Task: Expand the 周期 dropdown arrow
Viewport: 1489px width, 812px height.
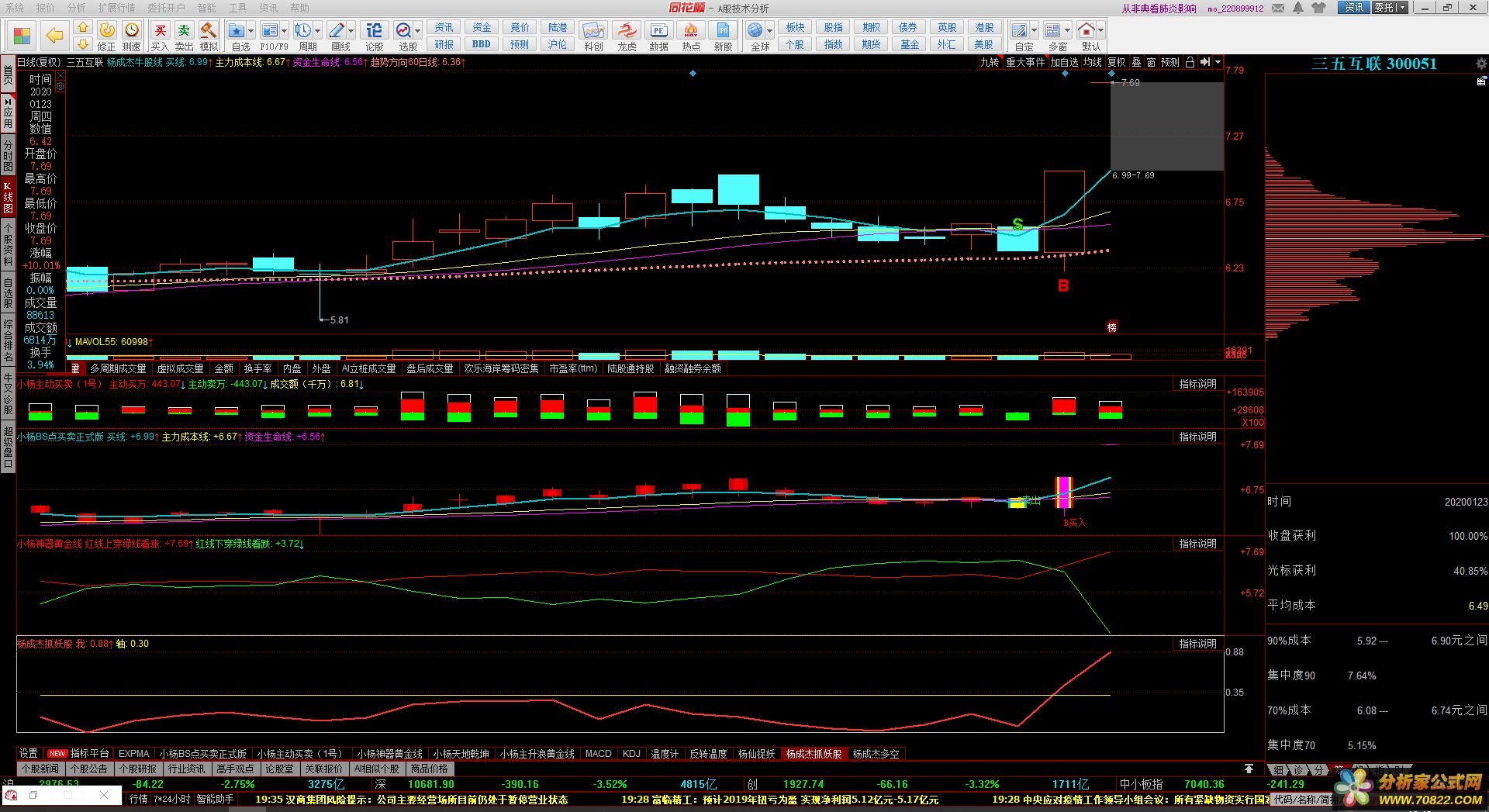Action: (318, 31)
